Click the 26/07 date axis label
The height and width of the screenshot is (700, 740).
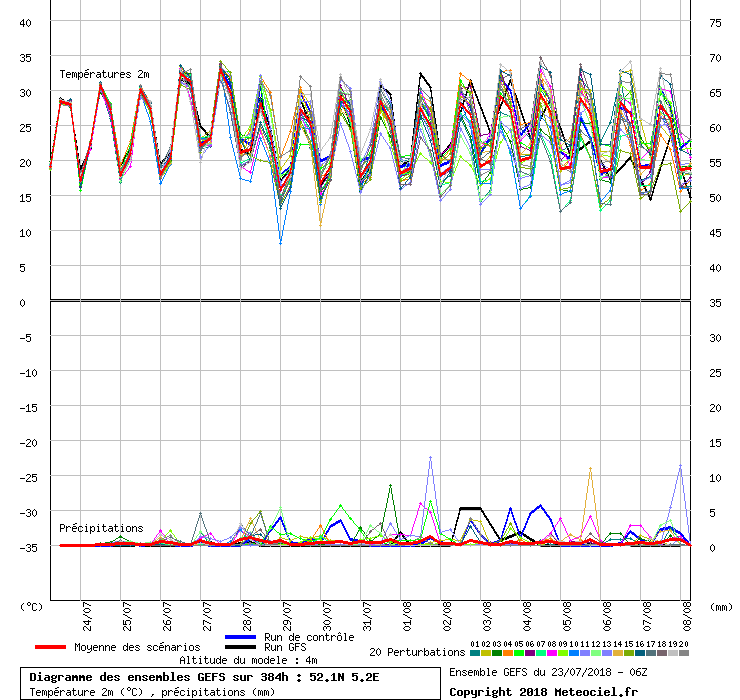tap(168, 616)
